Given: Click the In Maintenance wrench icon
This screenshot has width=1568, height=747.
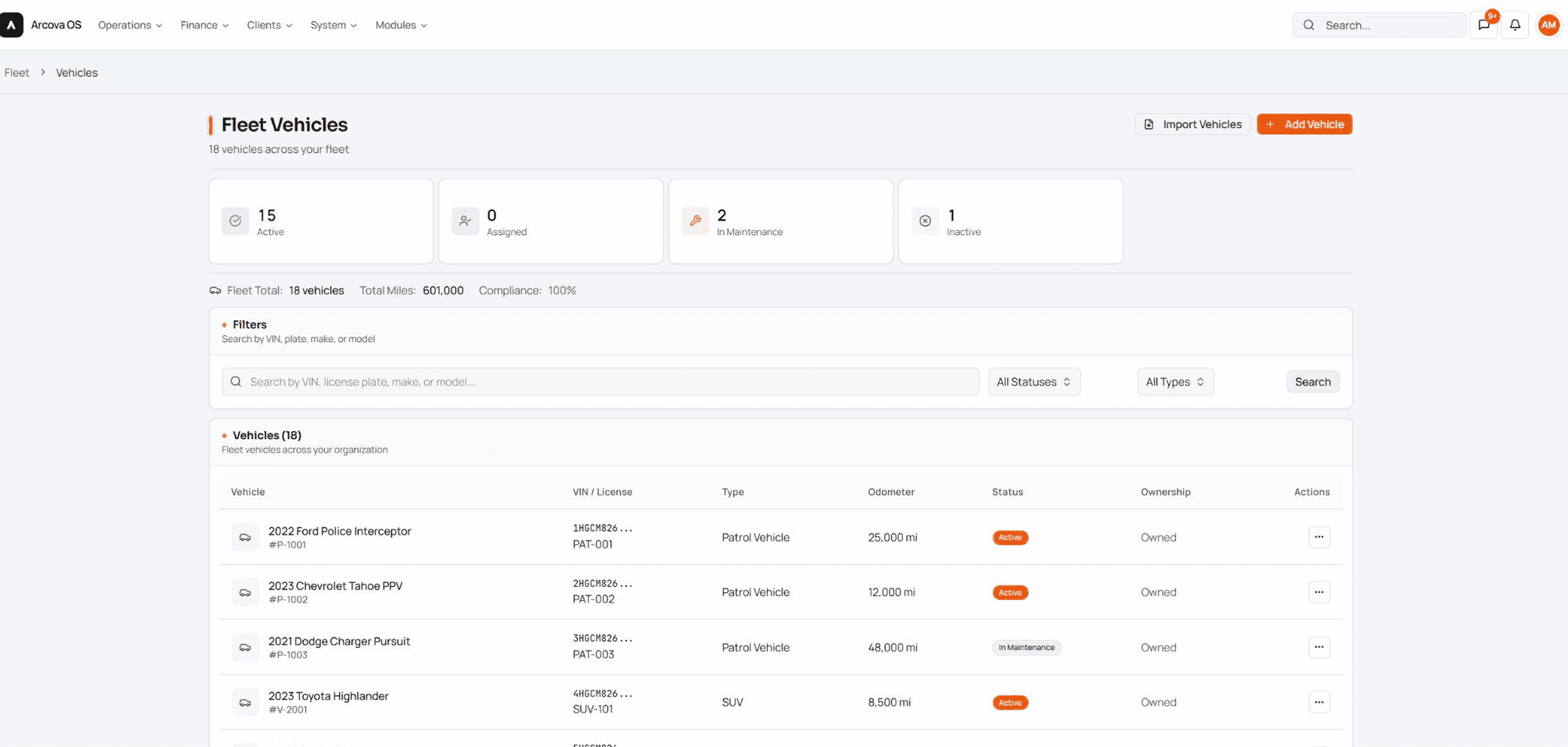Looking at the screenshot, I should click(x=695, y=221).
